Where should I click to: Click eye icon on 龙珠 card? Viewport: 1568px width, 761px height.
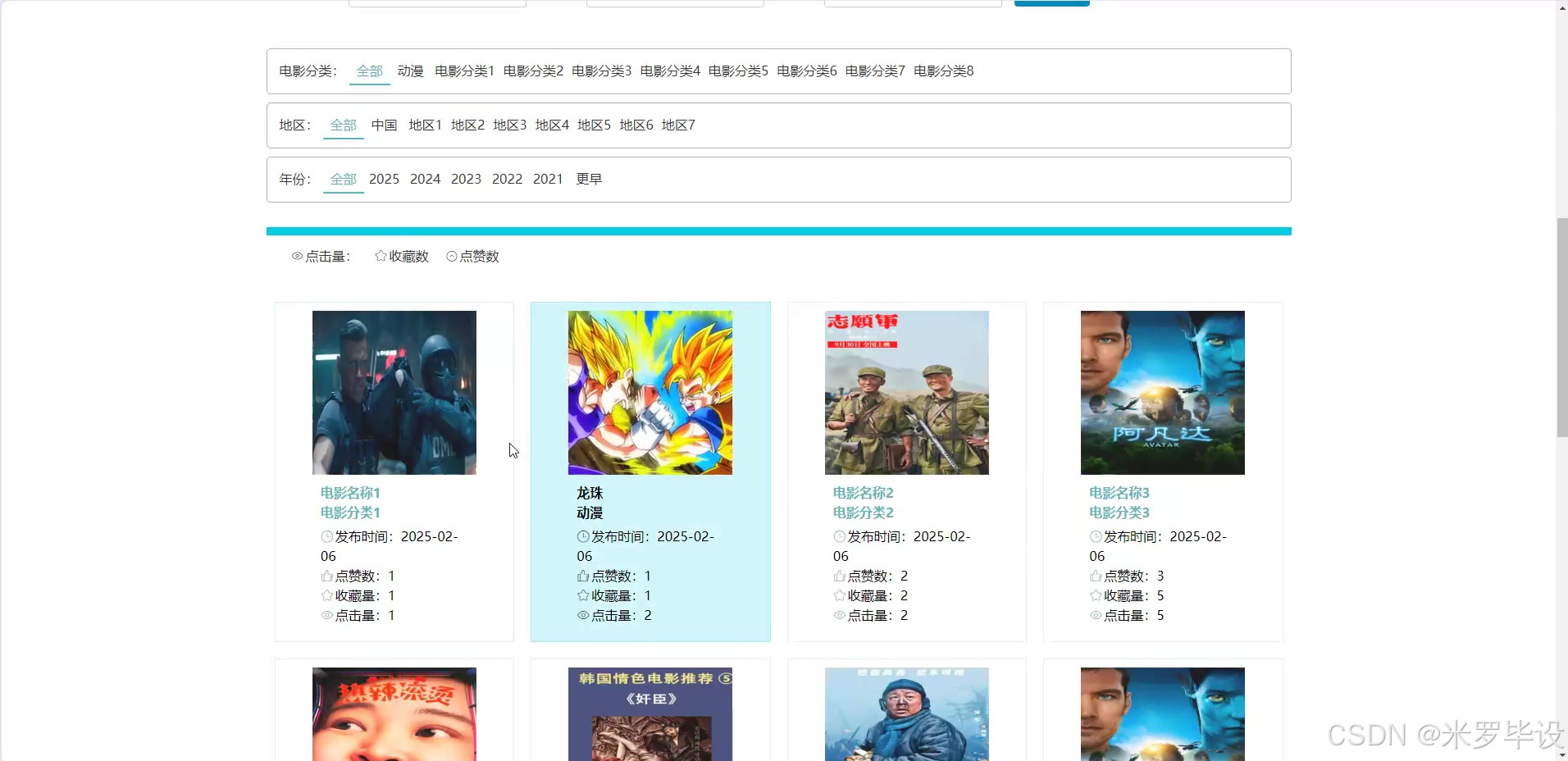click(583, 616)
